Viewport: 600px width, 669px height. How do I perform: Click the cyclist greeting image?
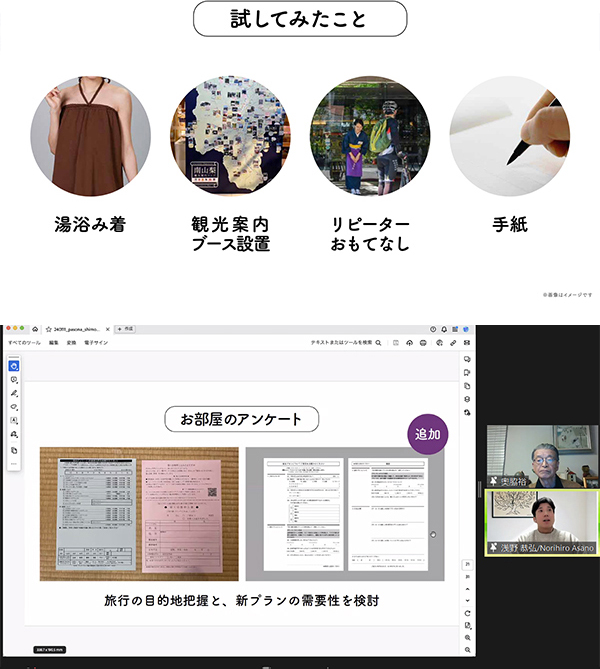370,136
